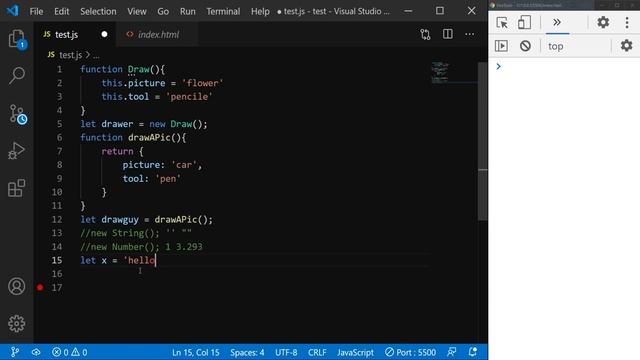Screen dimensions: 640x360
Task: Activate DevTools inspect element picker
Action: tap(502, 22)
